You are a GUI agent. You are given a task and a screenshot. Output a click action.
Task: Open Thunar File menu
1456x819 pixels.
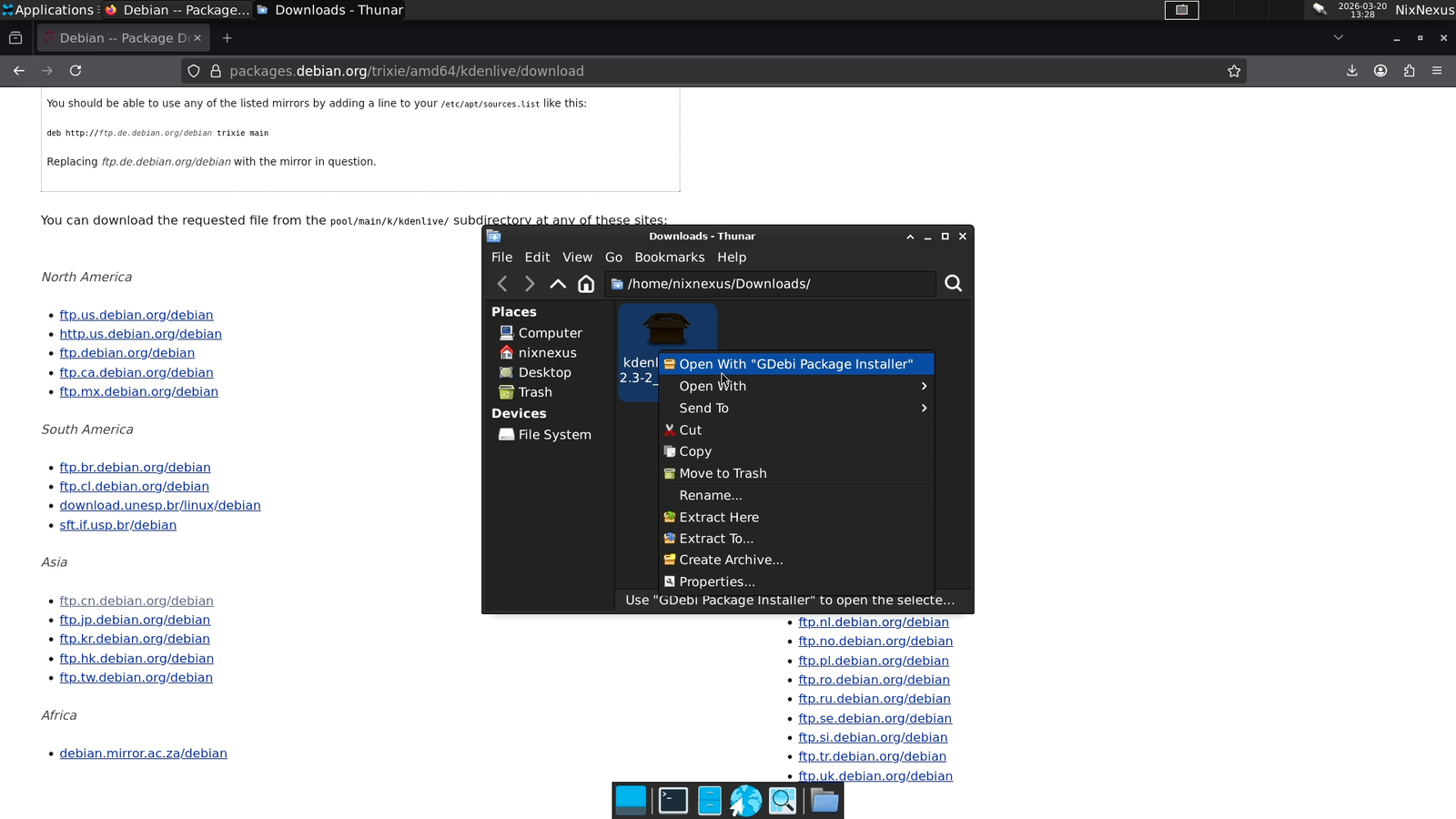pyautogui.click(x=501, y=258)
